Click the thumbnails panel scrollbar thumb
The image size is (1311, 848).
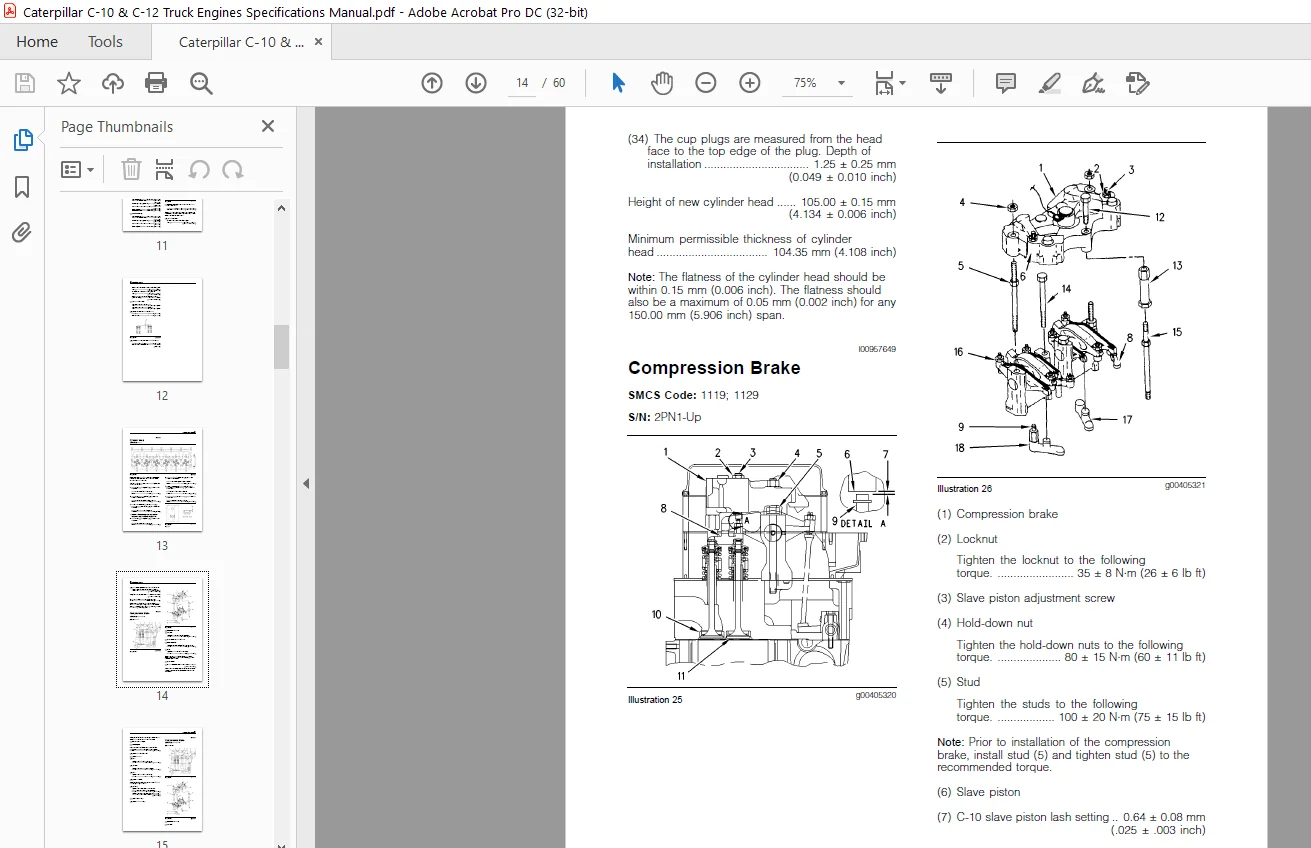[282, 346]
